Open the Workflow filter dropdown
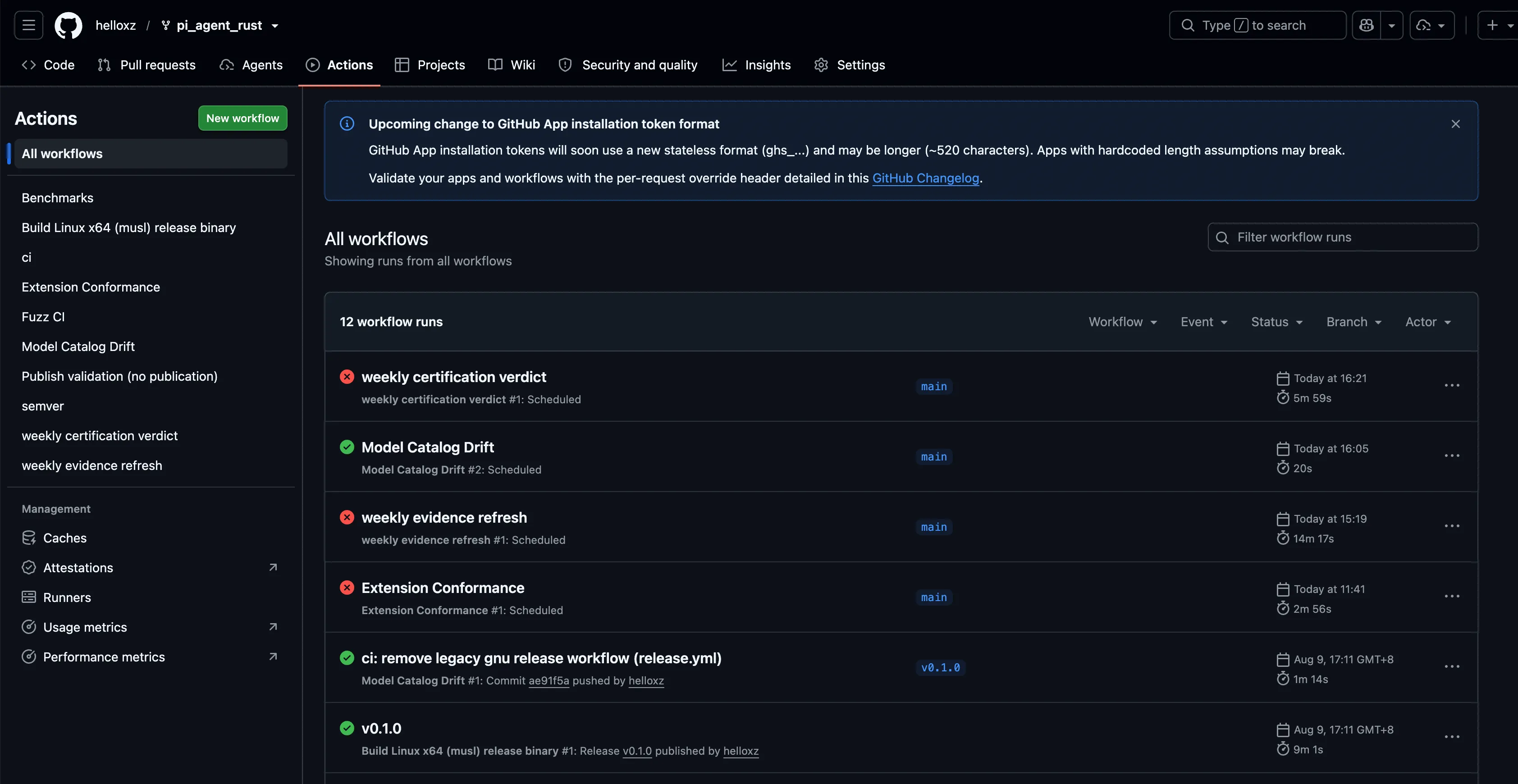The width and height of the screenshot is (1518, 784). coord(1123,322)
